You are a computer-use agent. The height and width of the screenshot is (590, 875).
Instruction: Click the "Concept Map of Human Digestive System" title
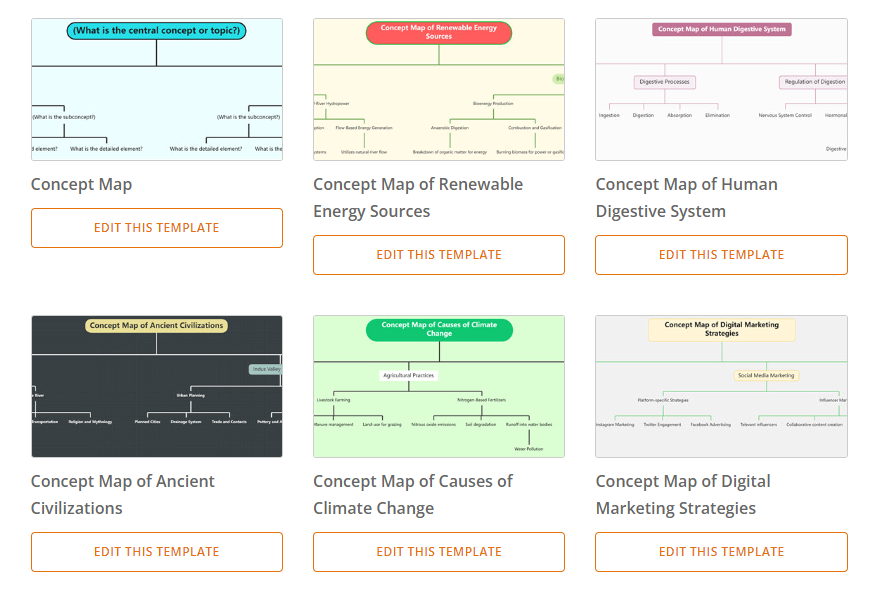click(x=686, y=197)
